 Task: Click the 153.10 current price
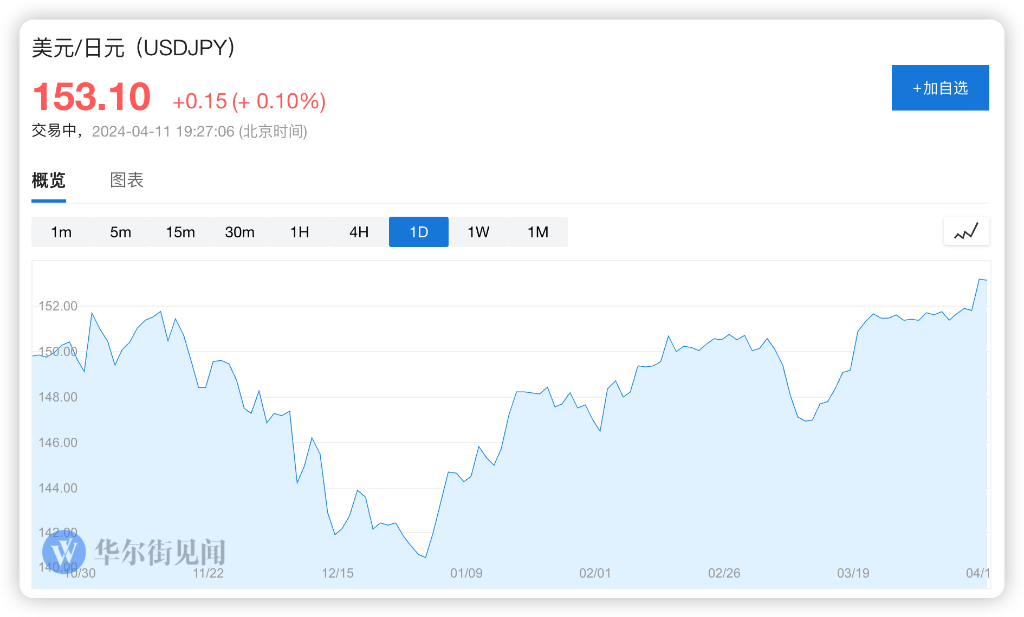[92, 97]
